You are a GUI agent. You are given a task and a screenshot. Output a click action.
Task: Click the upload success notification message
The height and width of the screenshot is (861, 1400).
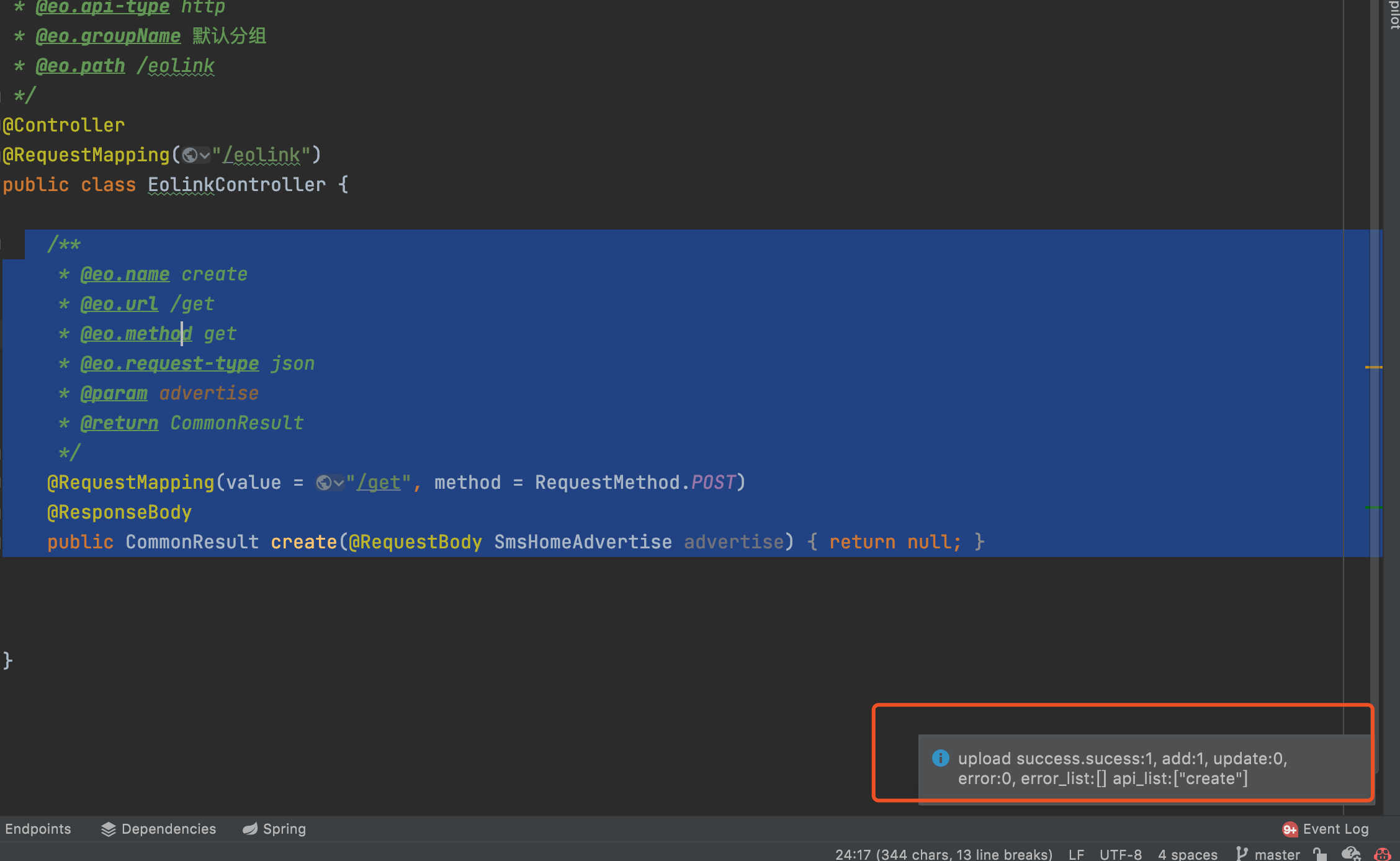[1123, 769]
